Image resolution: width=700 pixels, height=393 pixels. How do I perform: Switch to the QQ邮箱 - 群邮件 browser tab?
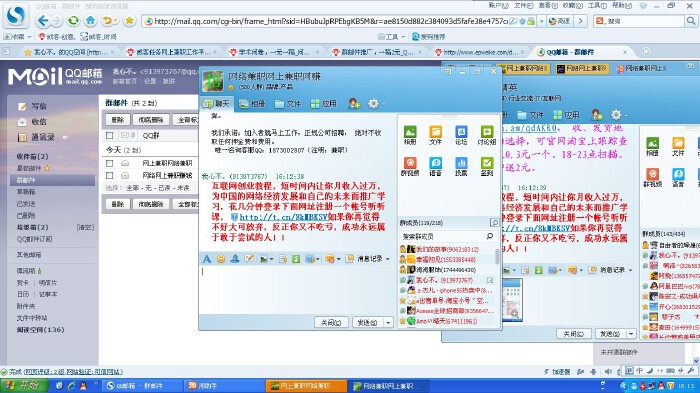[x=582, y=52]
